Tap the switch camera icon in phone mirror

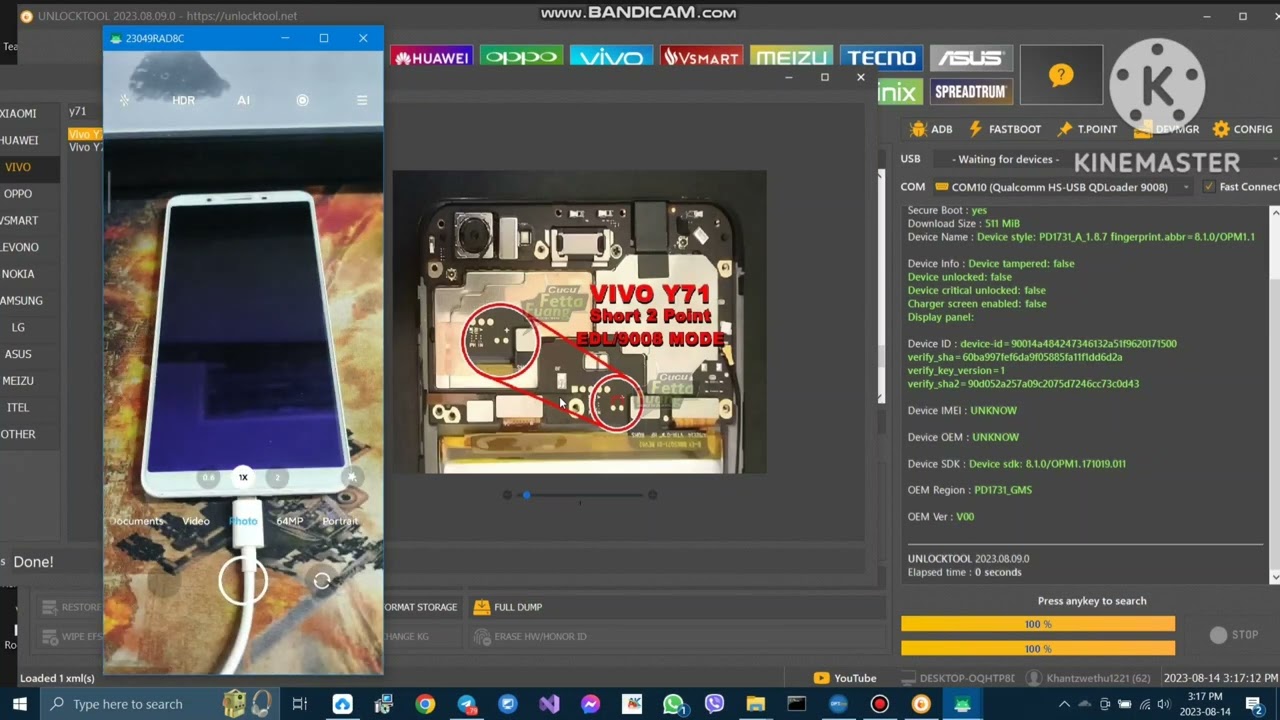322,580
